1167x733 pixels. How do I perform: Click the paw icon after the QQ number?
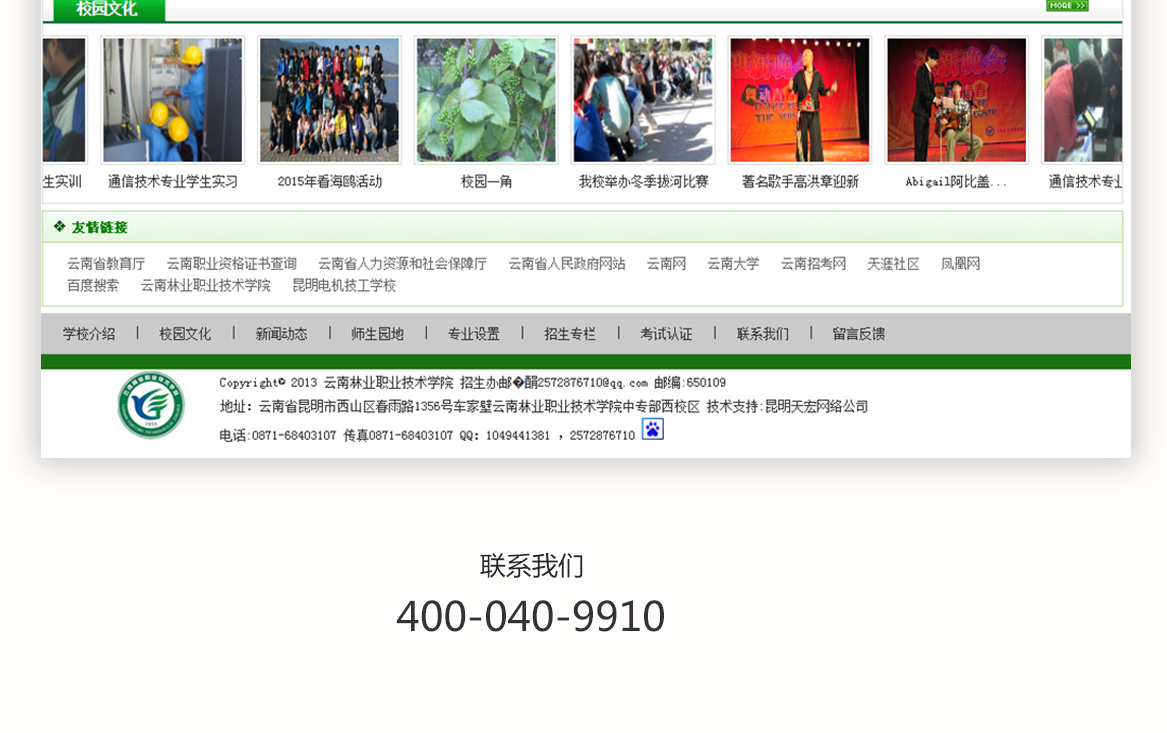(652, 429)
